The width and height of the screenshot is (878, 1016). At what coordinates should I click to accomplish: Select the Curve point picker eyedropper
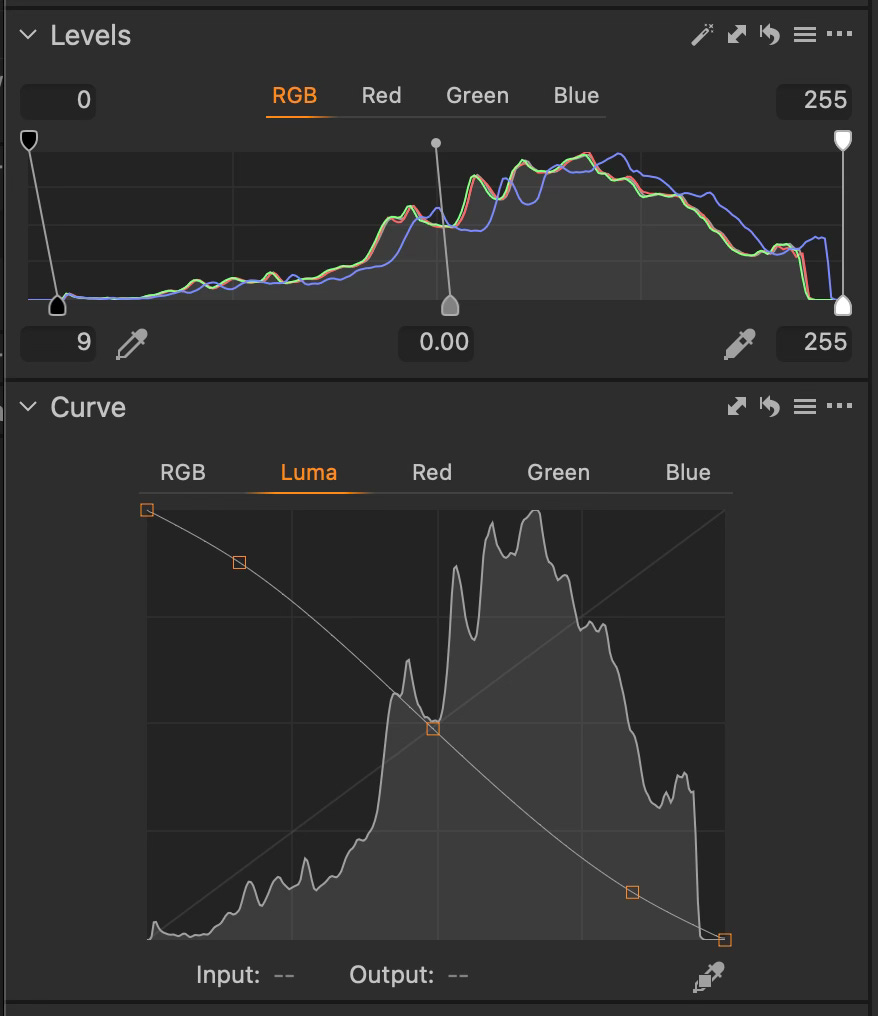[708, 977]
